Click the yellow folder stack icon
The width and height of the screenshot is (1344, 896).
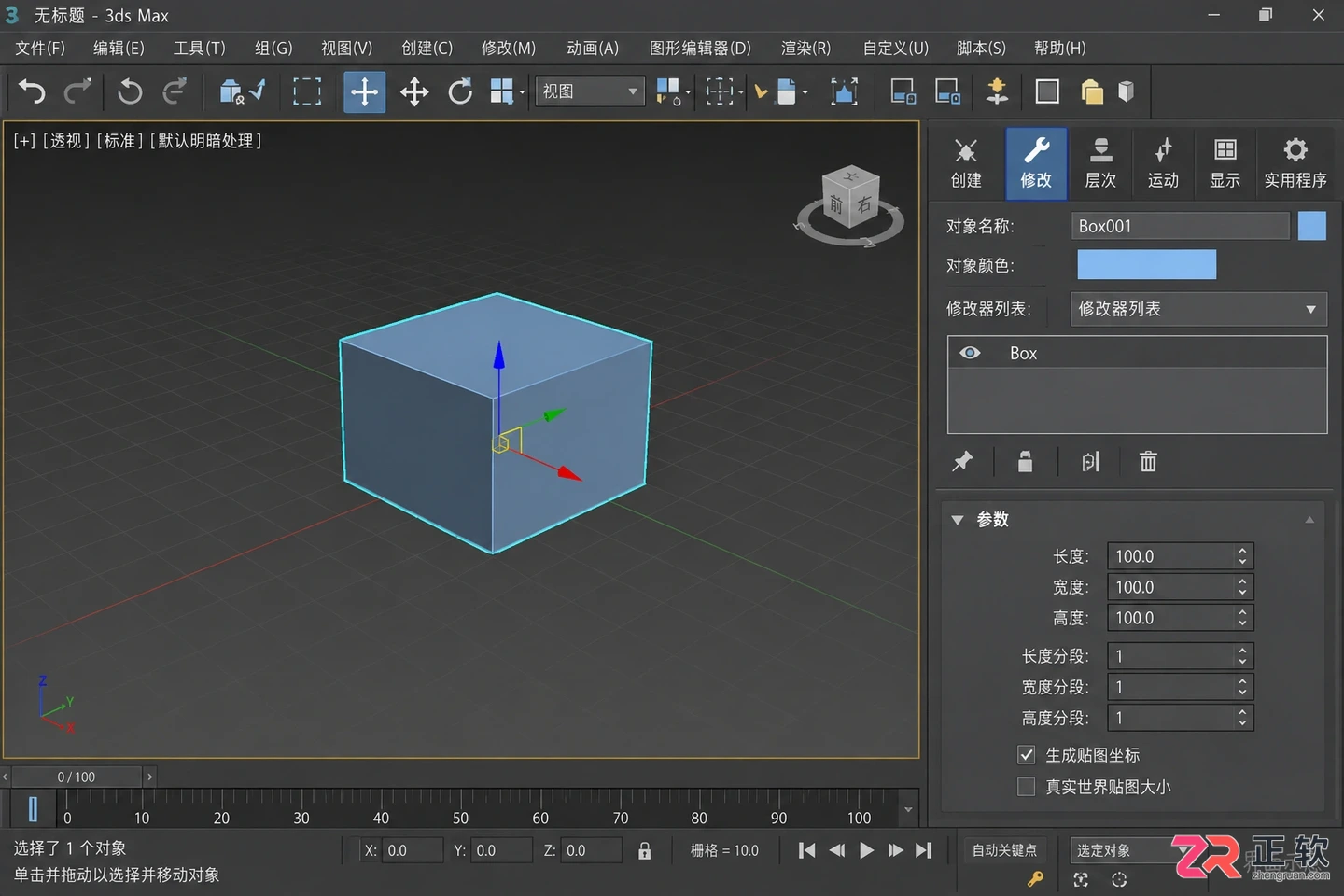coord(1092,91)
